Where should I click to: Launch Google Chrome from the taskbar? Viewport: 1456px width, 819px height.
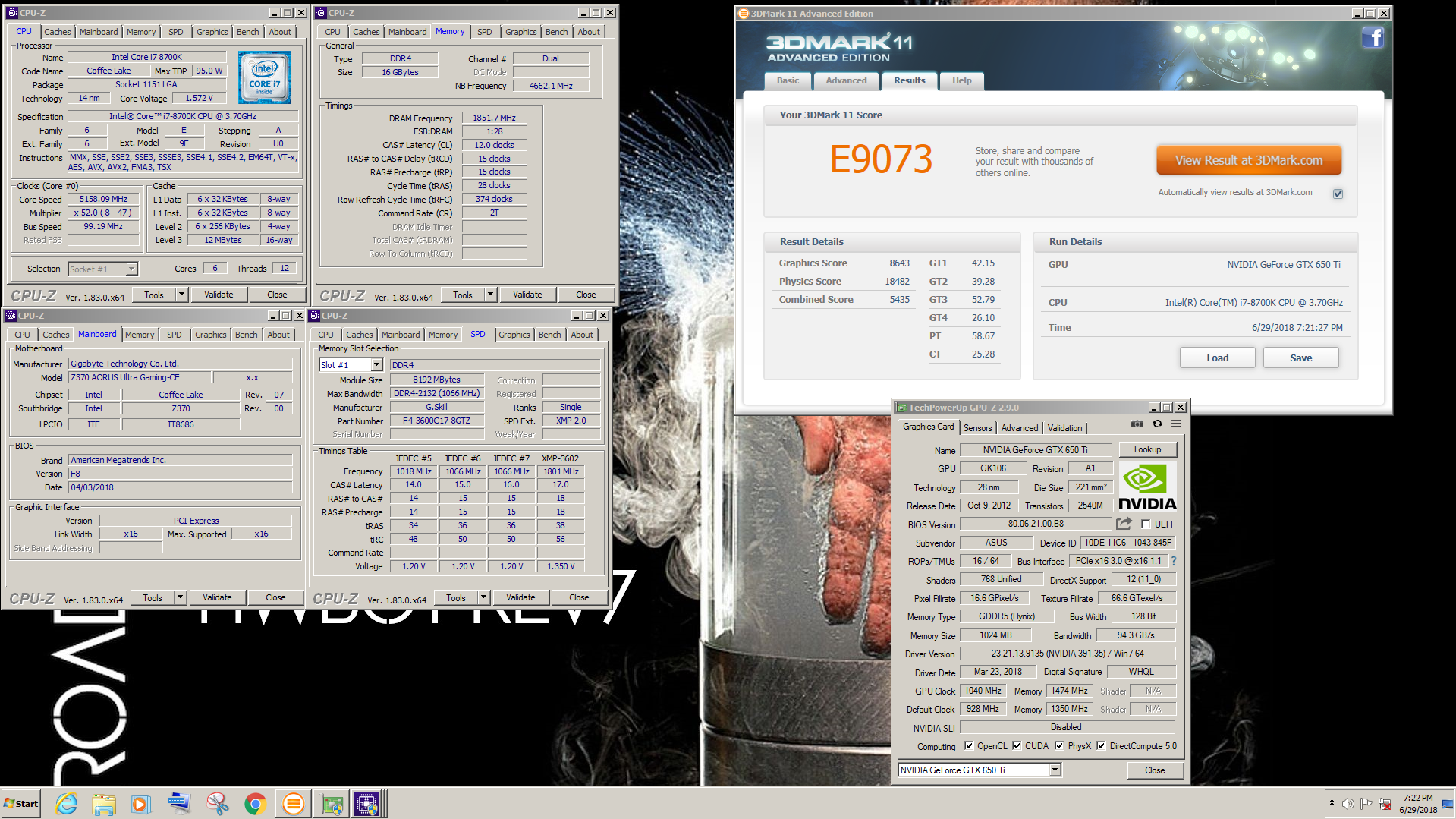[x=255, y=804]
